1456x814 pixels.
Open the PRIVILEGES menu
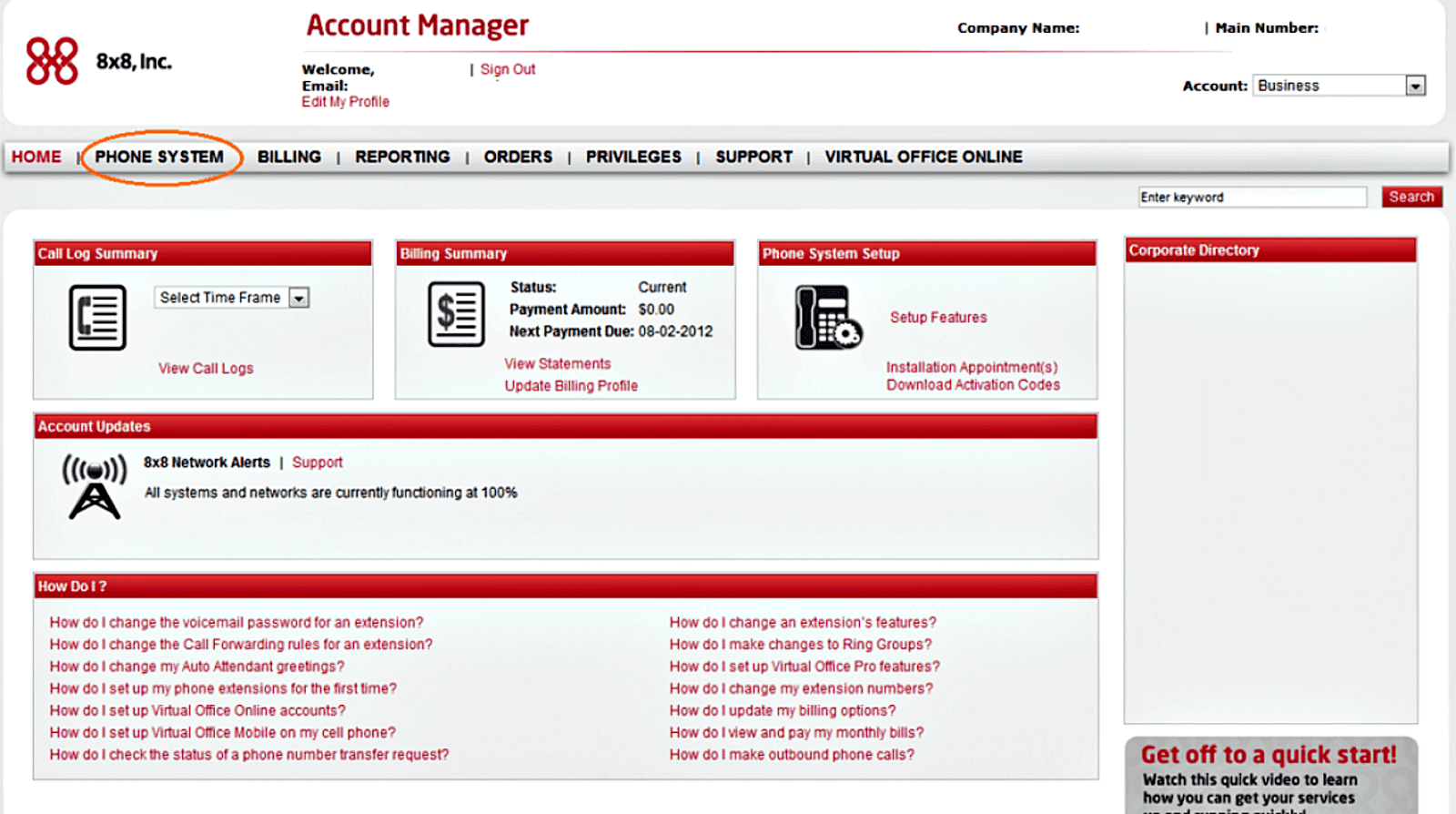click(x=633, y=157)
